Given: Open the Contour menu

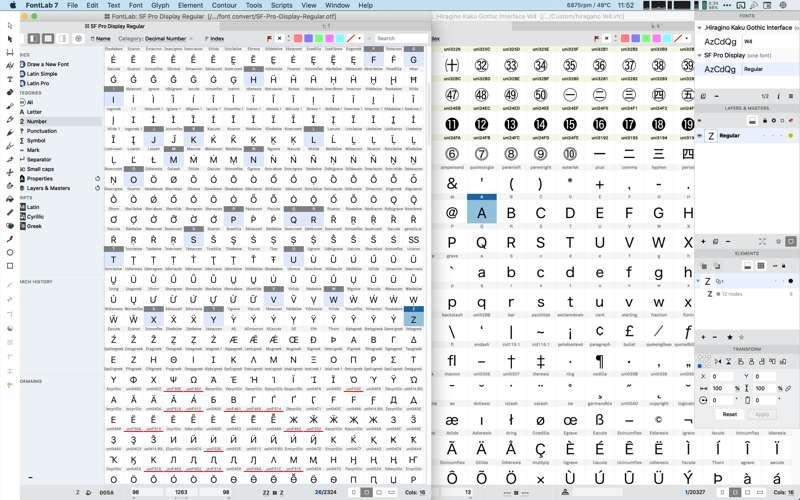Looking at the screenshot, I should 224,5.
